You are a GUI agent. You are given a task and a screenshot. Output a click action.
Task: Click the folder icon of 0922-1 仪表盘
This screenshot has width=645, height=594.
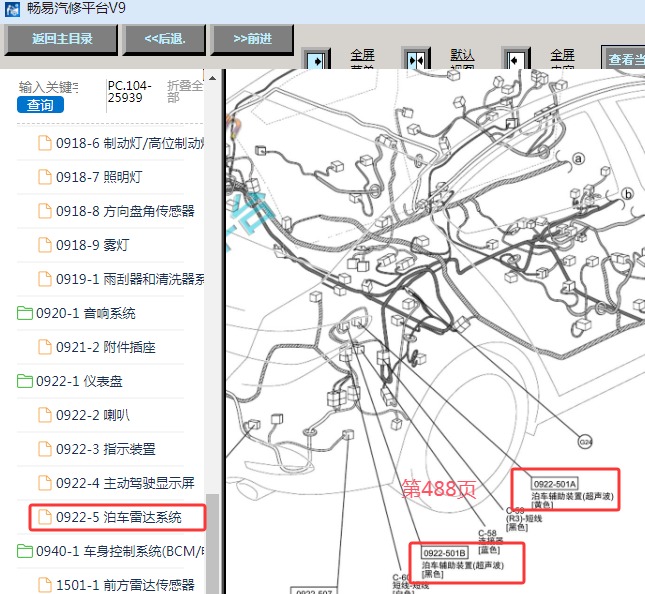point(25,381)
